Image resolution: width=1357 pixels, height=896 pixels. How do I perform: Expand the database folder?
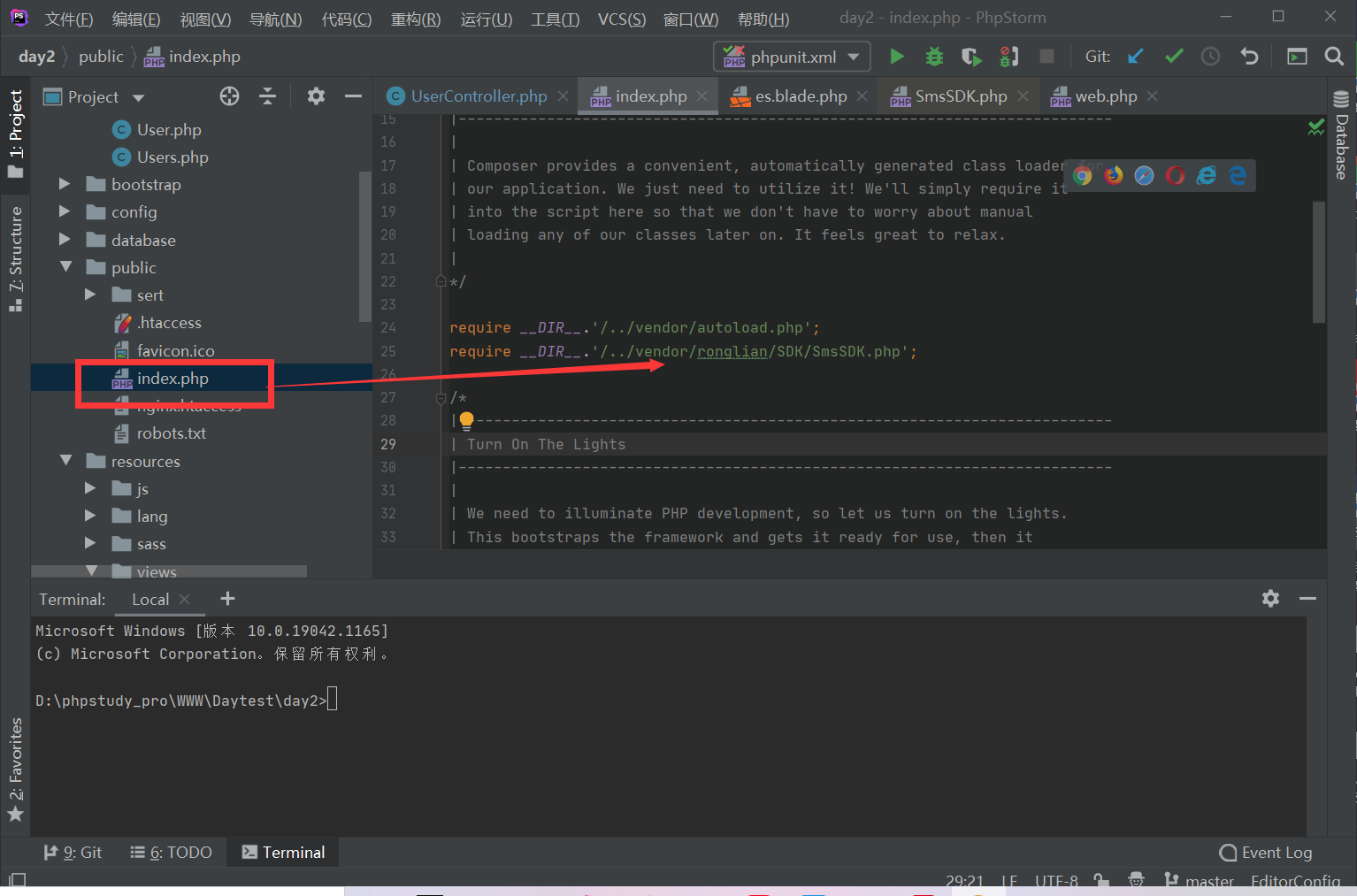click(x=64, y=239)
